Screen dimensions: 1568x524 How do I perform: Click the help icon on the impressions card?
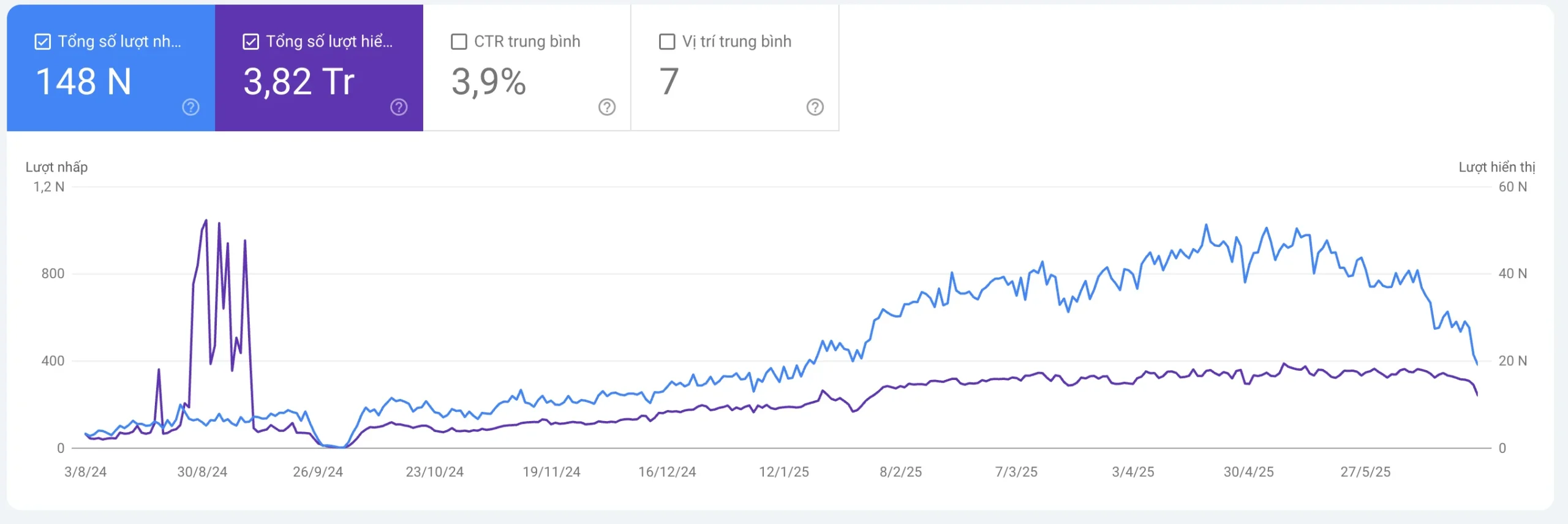[x=399, y=107]
